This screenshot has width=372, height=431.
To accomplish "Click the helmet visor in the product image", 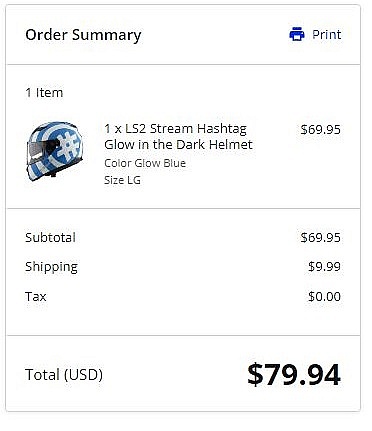I will (x=42, y=148).
